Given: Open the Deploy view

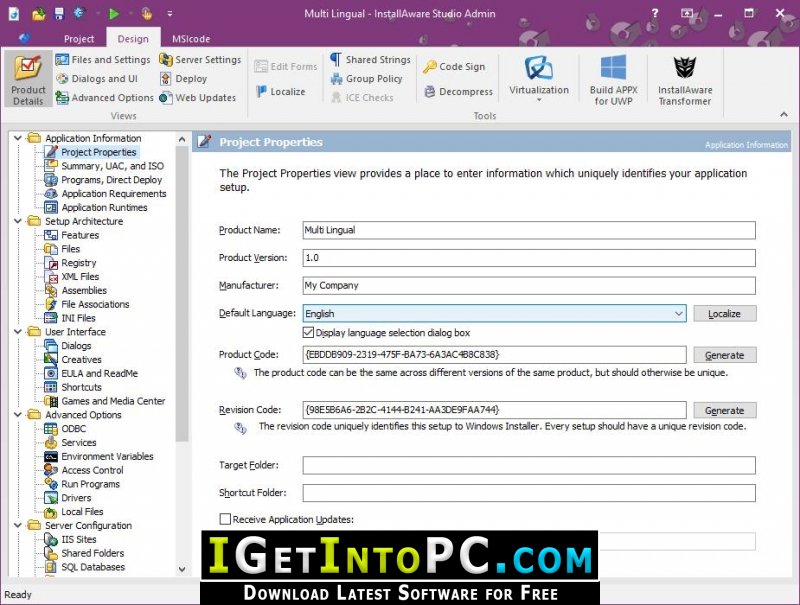Looking at the screenshot, I should click(x=184, y=79).
